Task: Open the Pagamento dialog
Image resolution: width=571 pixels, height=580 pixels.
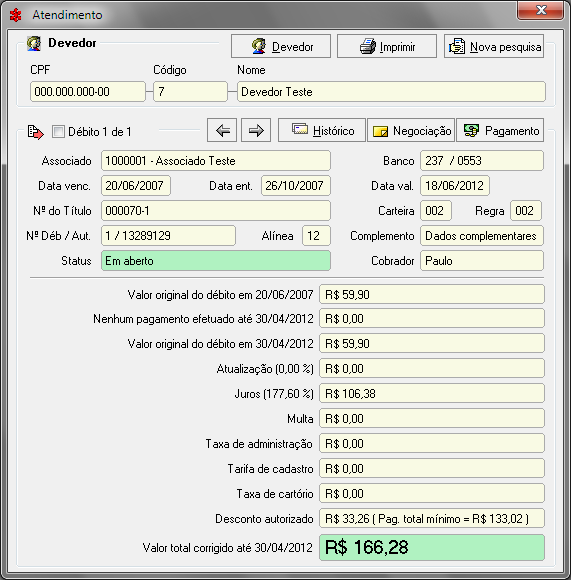Action: [500, 130]
